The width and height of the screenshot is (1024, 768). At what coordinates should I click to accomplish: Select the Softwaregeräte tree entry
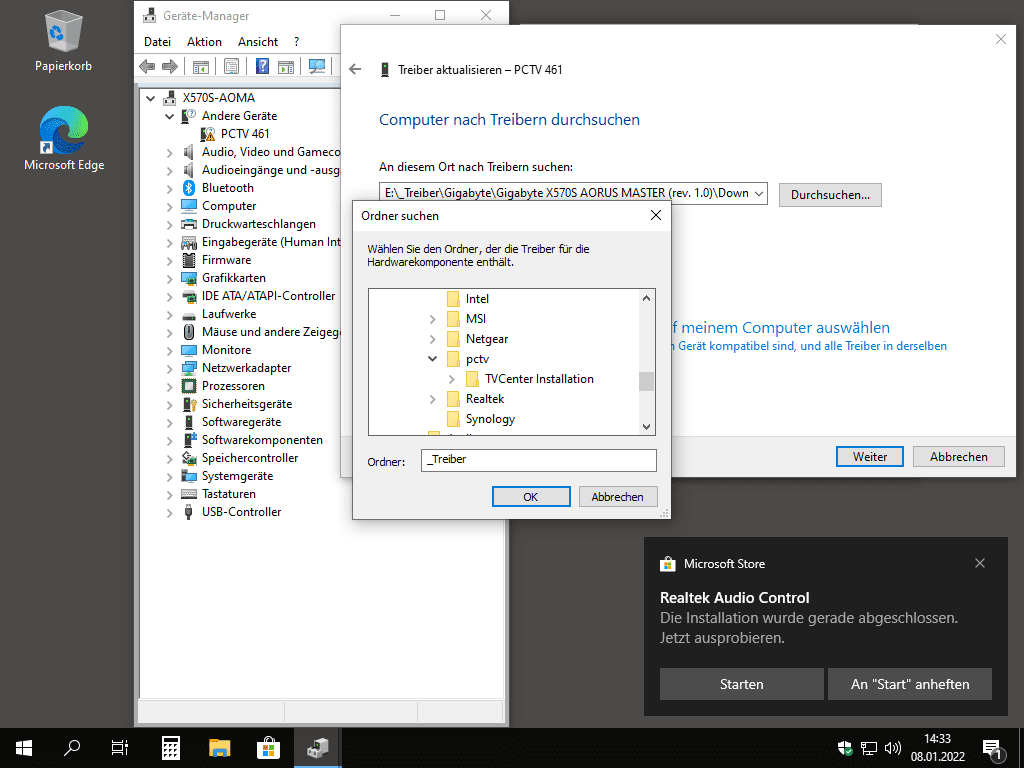(241, 422)
